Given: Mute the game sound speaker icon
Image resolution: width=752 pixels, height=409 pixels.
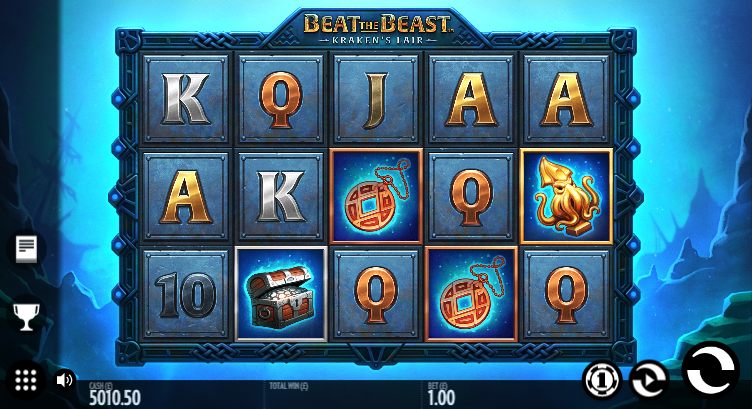Looking at the screenshot, I should coord(64,380).
